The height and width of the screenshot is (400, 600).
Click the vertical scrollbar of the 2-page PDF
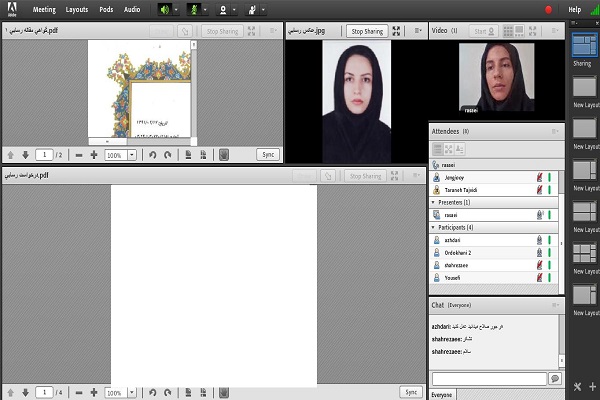tap(194, 89)
